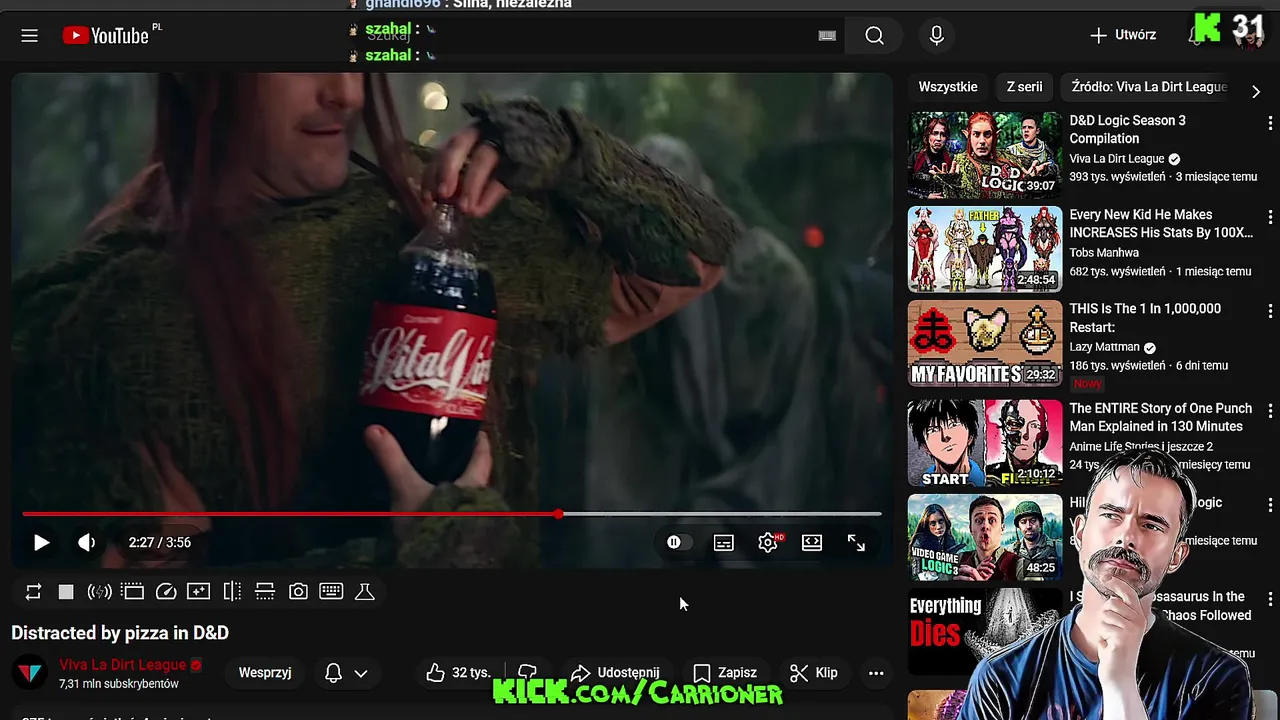
Task: Click the Tobs Manhwa channel name
Action: pyautogui.click(x=1104, y=253)
